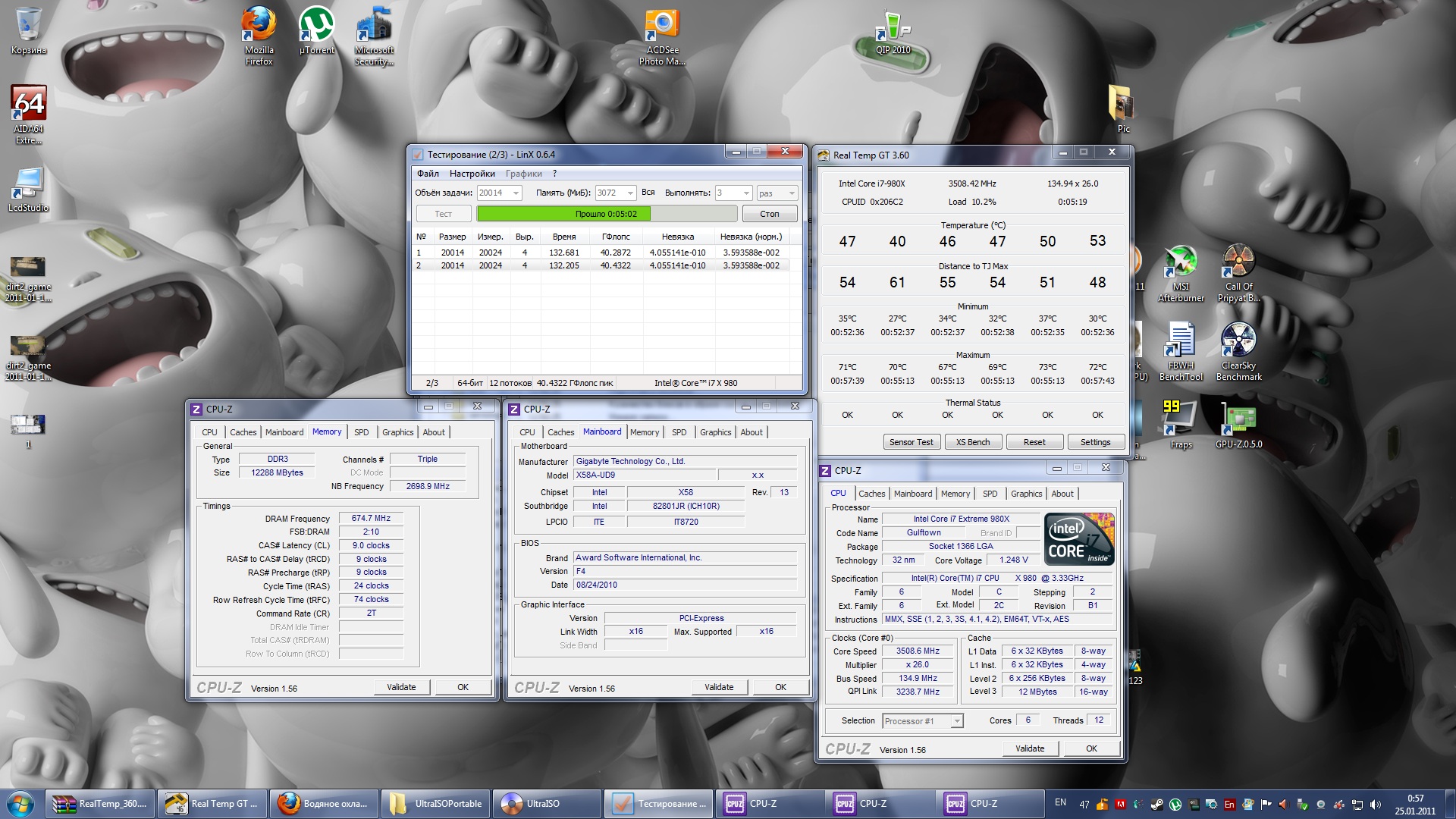Open the ? help menu in LinX

(554, 174)
